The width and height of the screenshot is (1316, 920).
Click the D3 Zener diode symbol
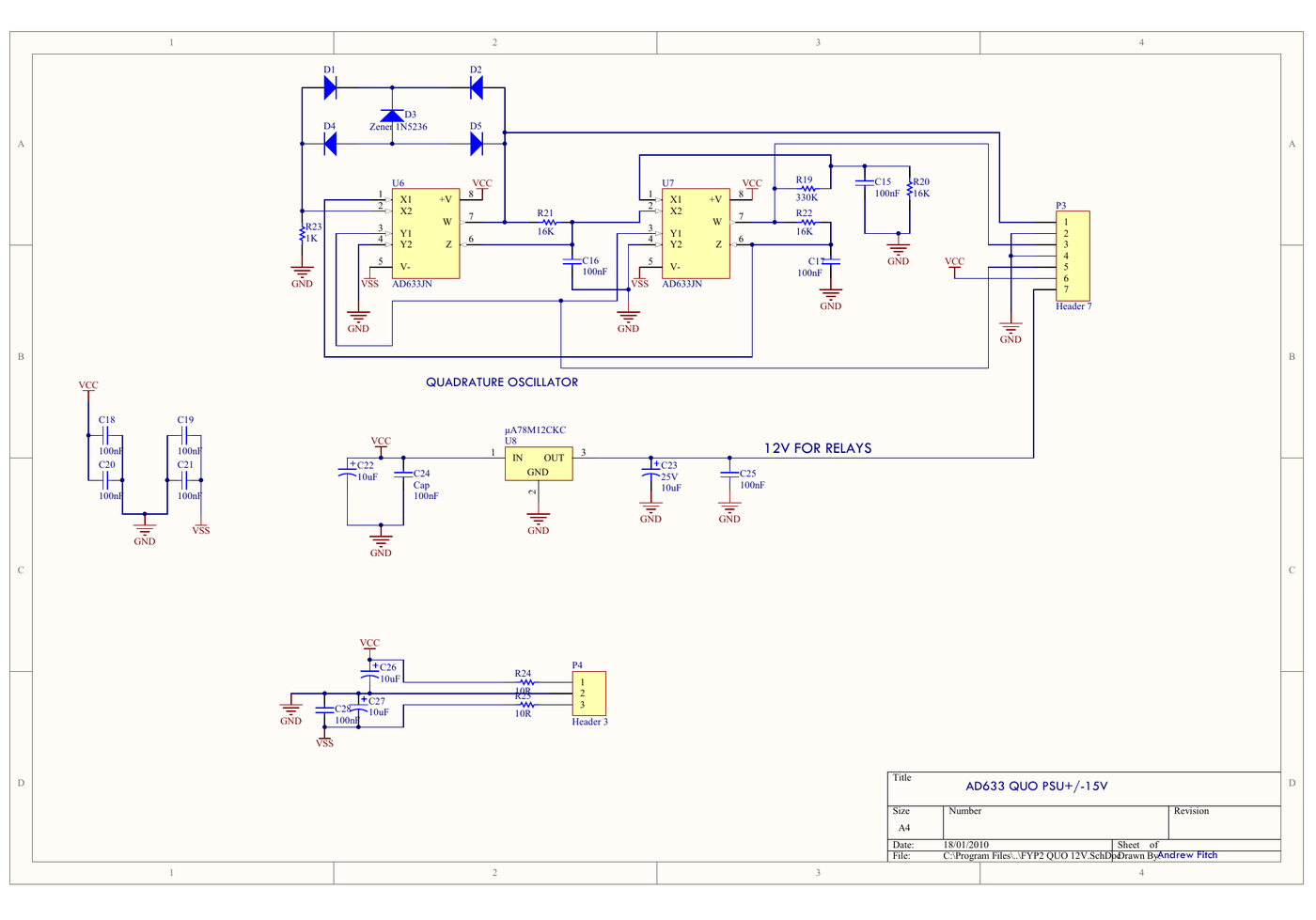(392, 116)
